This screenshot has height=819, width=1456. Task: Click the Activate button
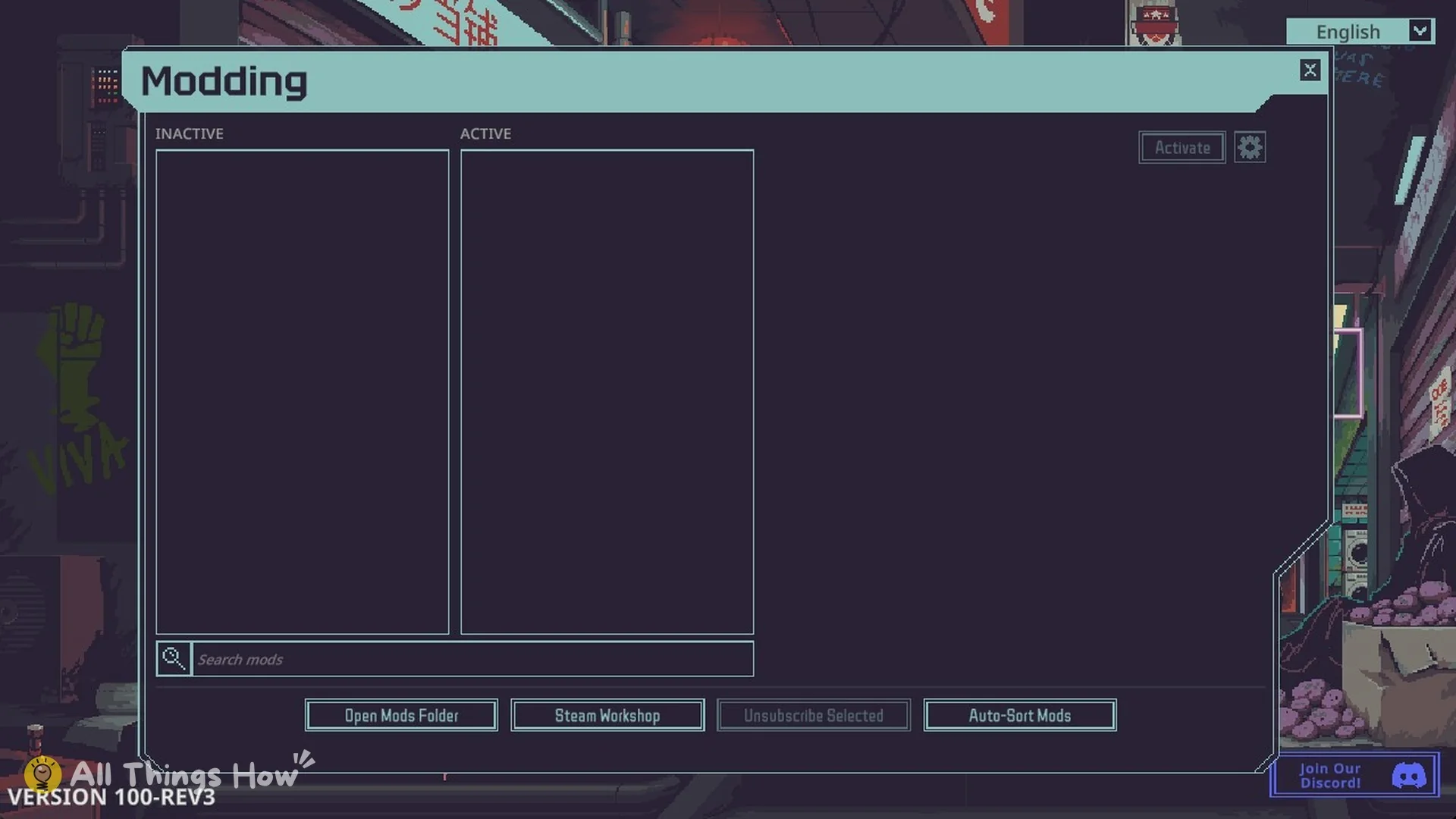click(x=1182, y=147)
